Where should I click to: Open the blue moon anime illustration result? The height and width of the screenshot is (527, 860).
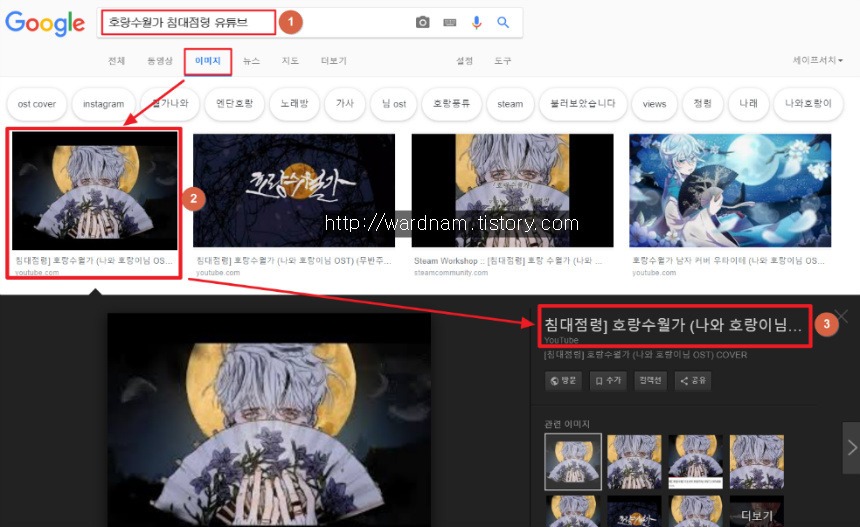point(730,190)
